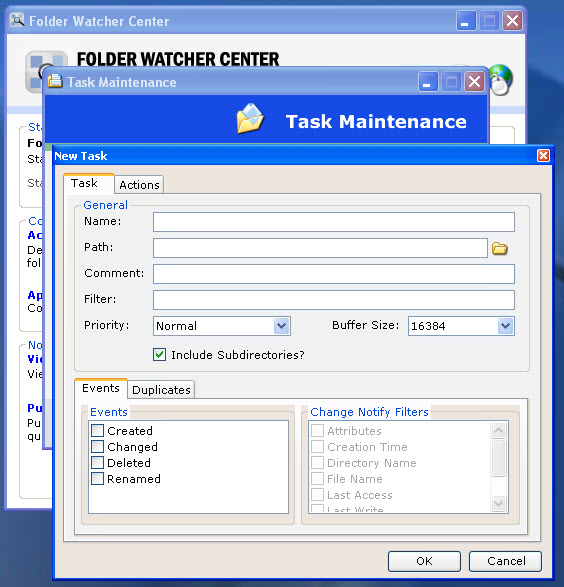The height and width of the screenshot is (587, 564).
Task: Switch to the Task tab
Action: (x=89, y=183)
